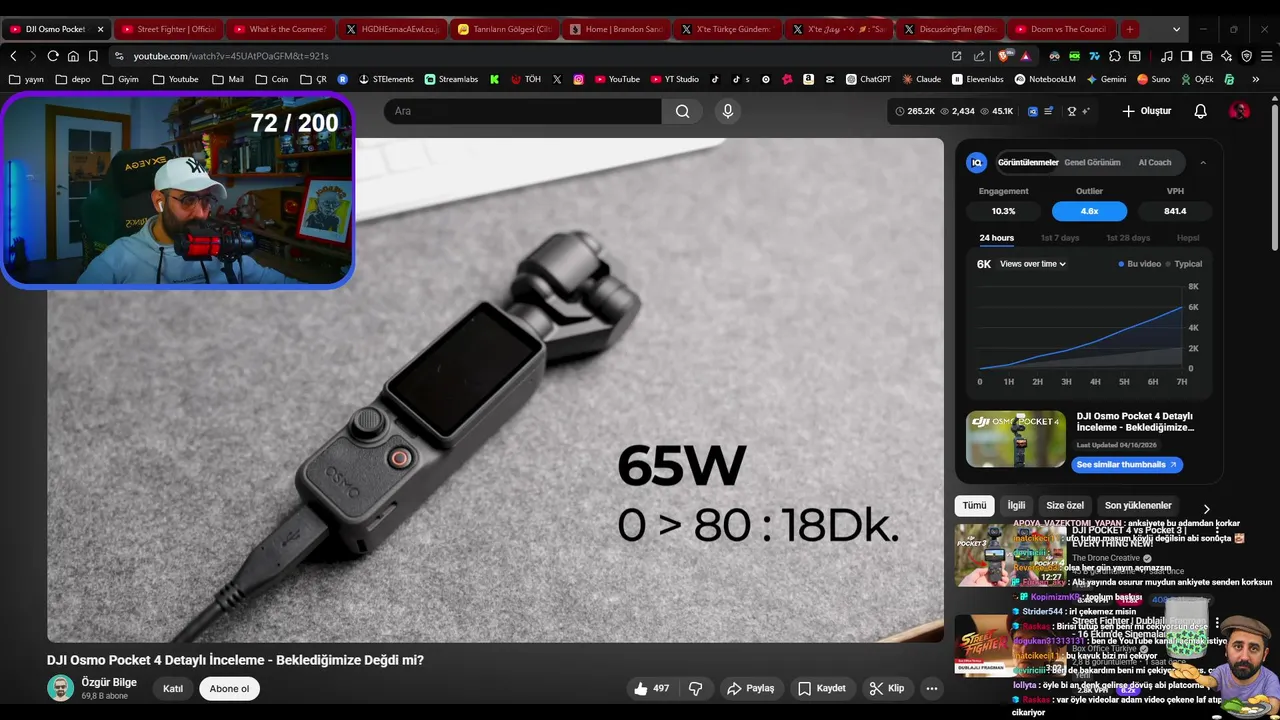The image size is (1280, 720).
Task: Toggle the Son yüklenenler filter chip
Action: pos(1138,505)
